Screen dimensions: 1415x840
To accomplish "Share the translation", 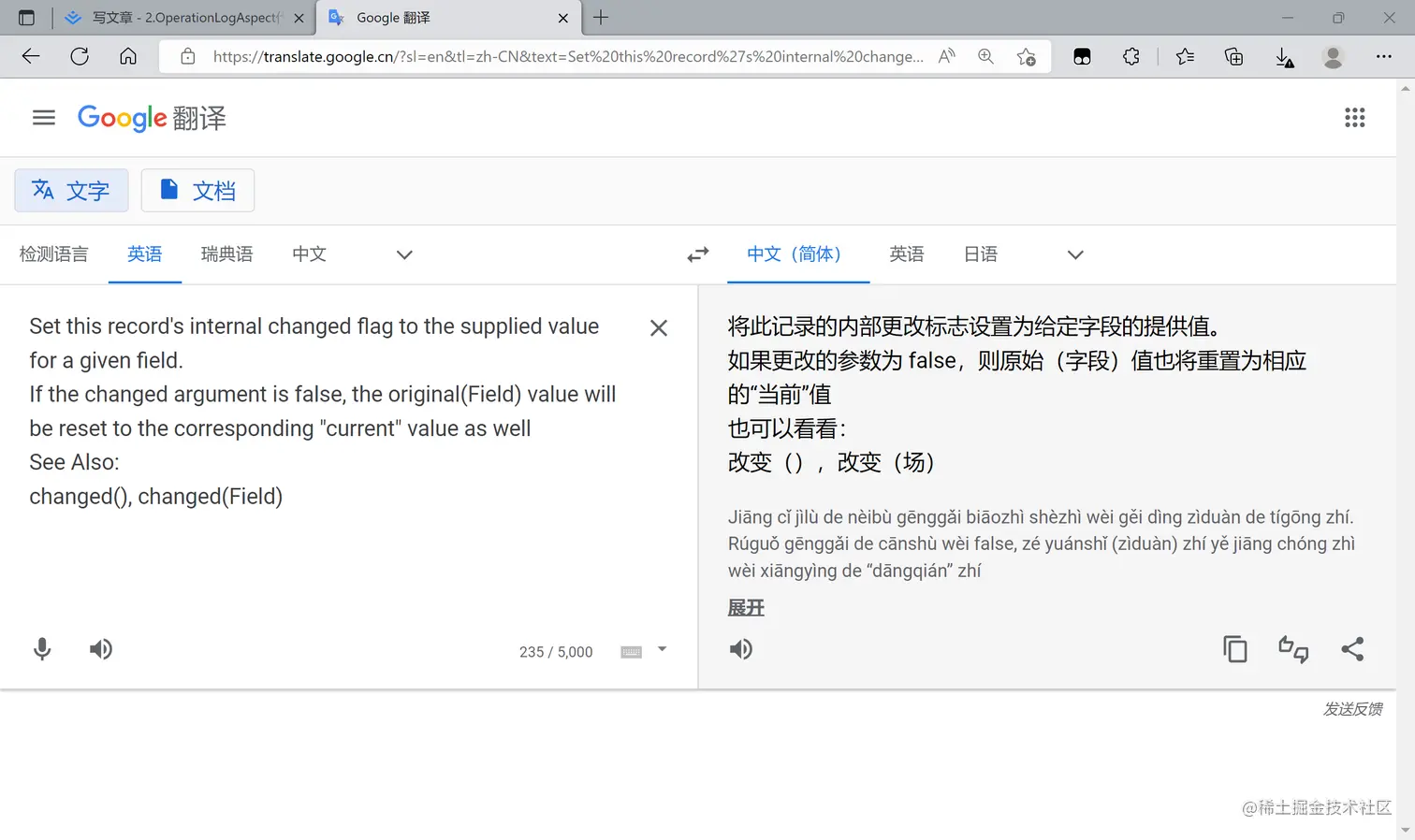I will tap(1352, 649).
